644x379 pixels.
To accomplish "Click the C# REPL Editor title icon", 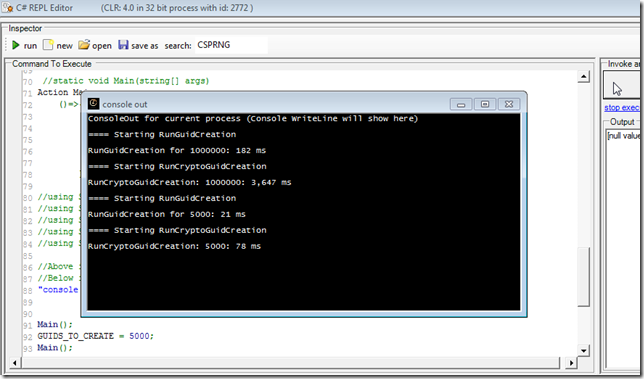I will point(8,7).
